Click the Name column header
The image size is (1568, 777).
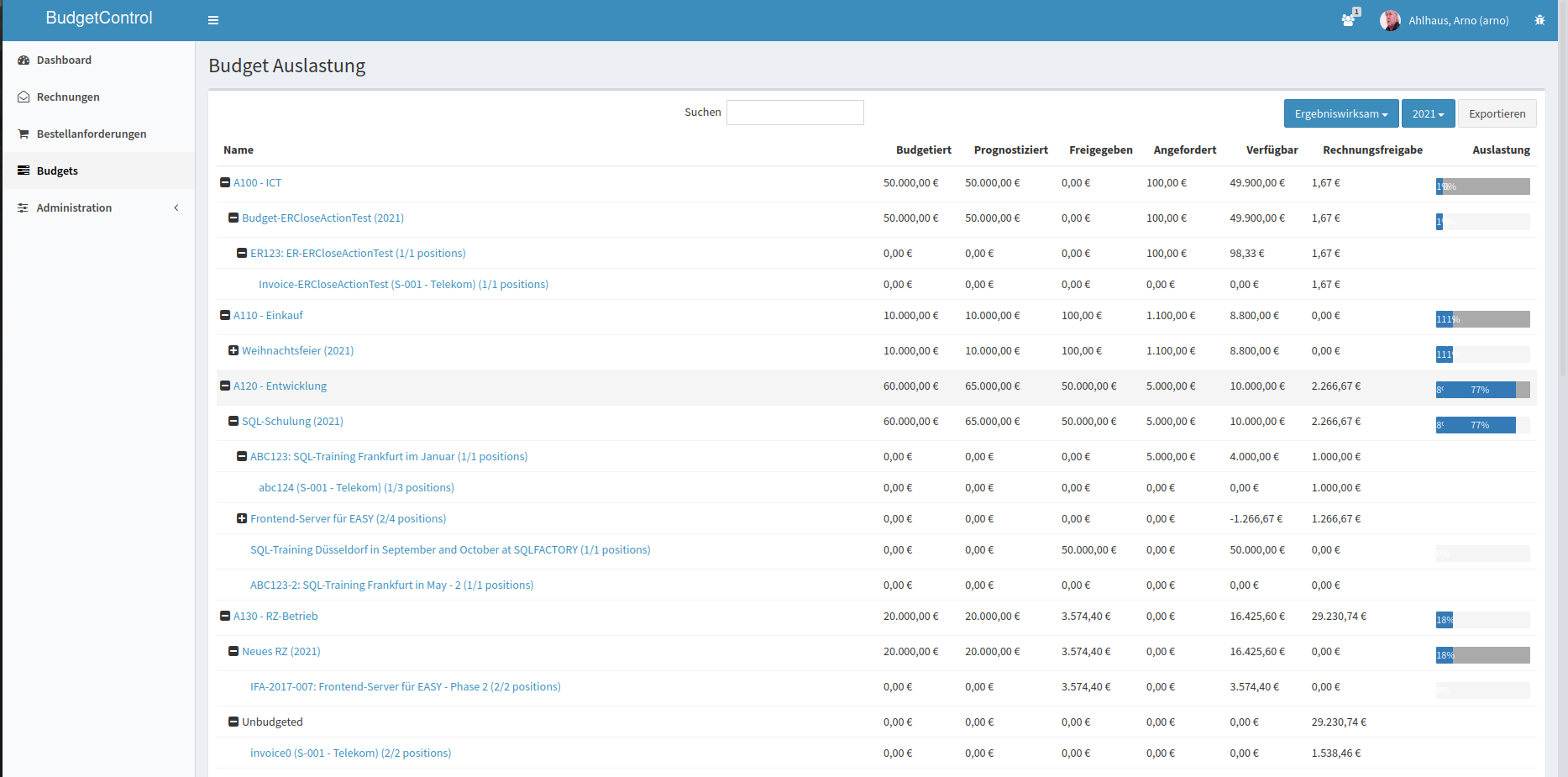click(x=239, y=150)
